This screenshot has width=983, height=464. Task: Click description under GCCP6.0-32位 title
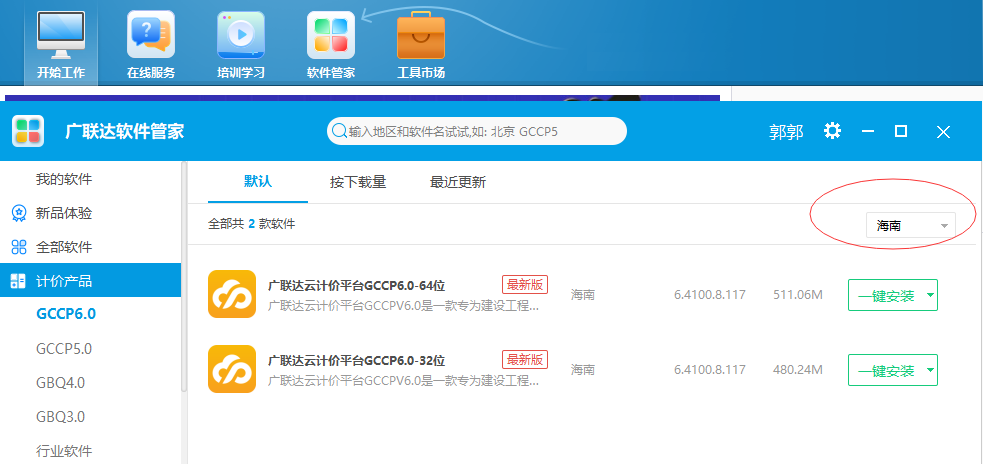[x=404, y=381]
